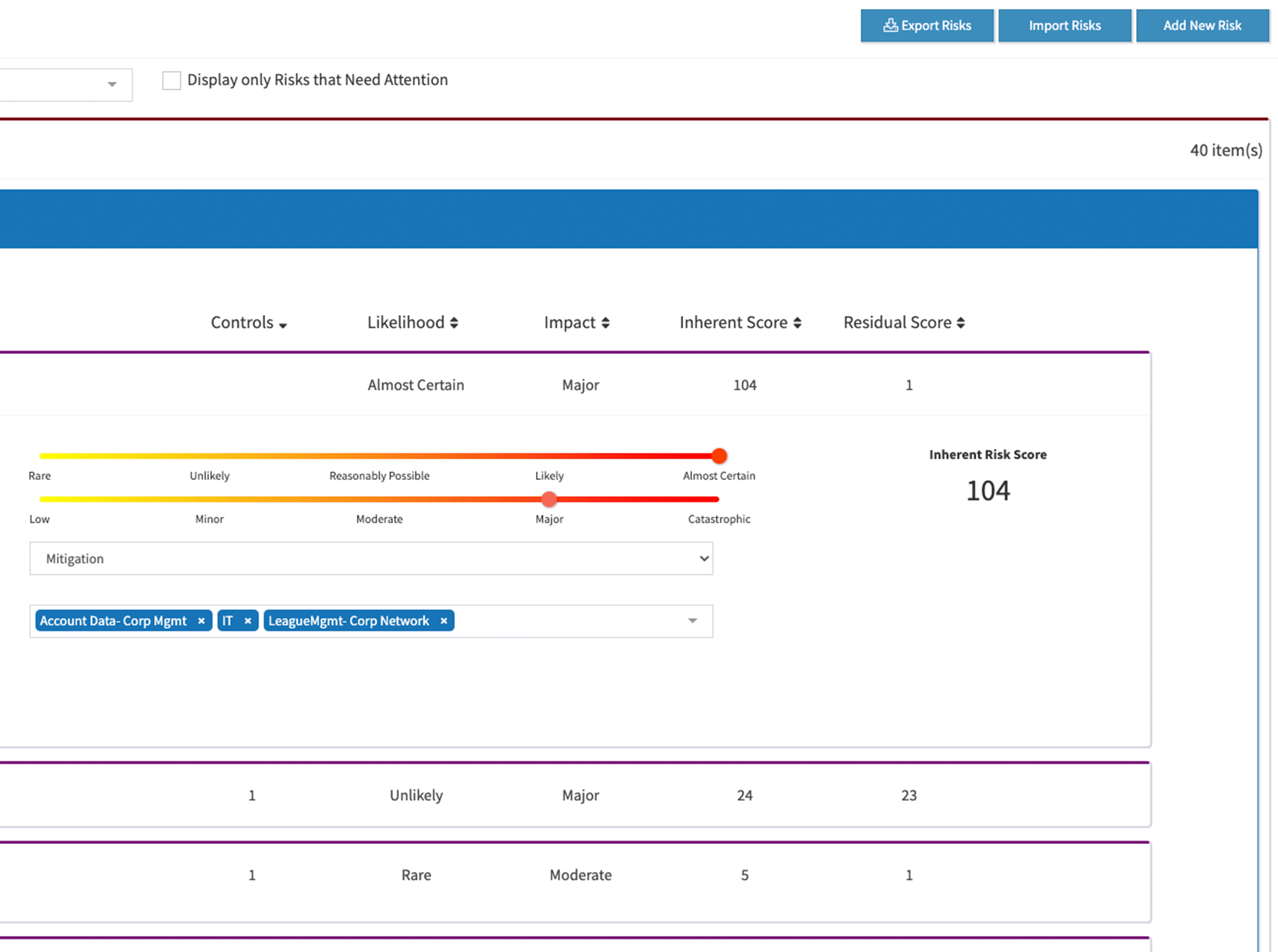This screenshot has width=1278, height=952.
Task: Click the Add New Risk button
Action: point(1203,26)
